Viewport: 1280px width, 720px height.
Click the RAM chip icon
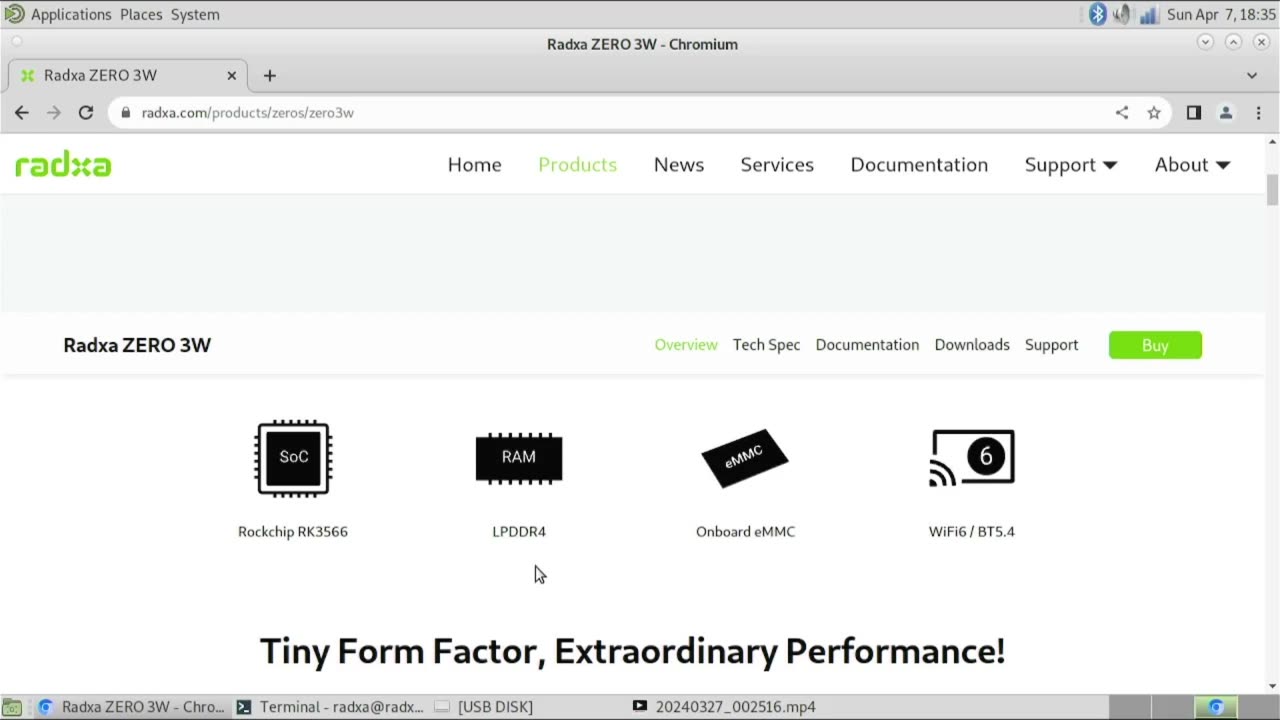[x=519, y=458]
